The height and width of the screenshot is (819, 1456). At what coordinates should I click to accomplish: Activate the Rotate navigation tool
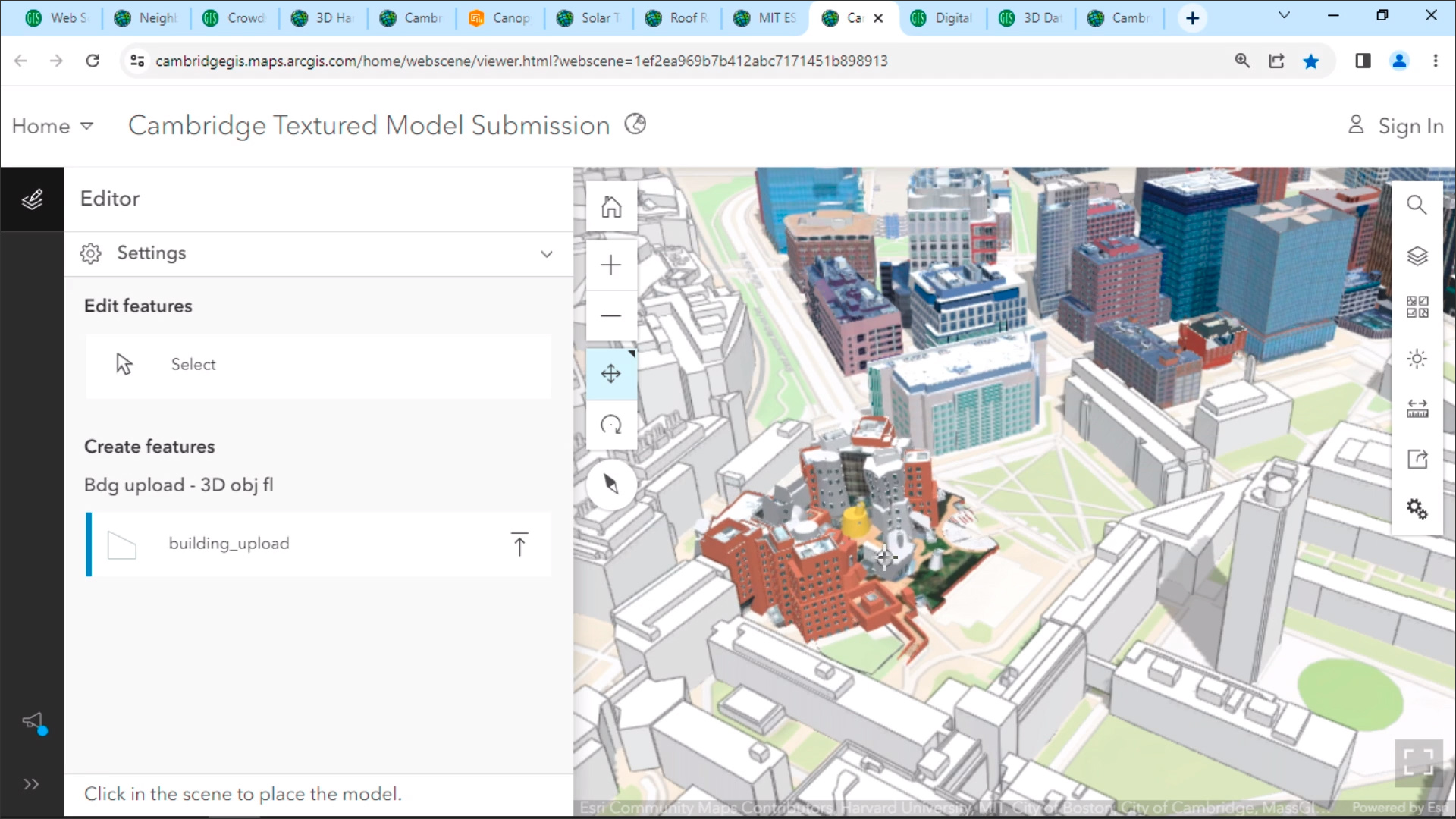point(611,425)
